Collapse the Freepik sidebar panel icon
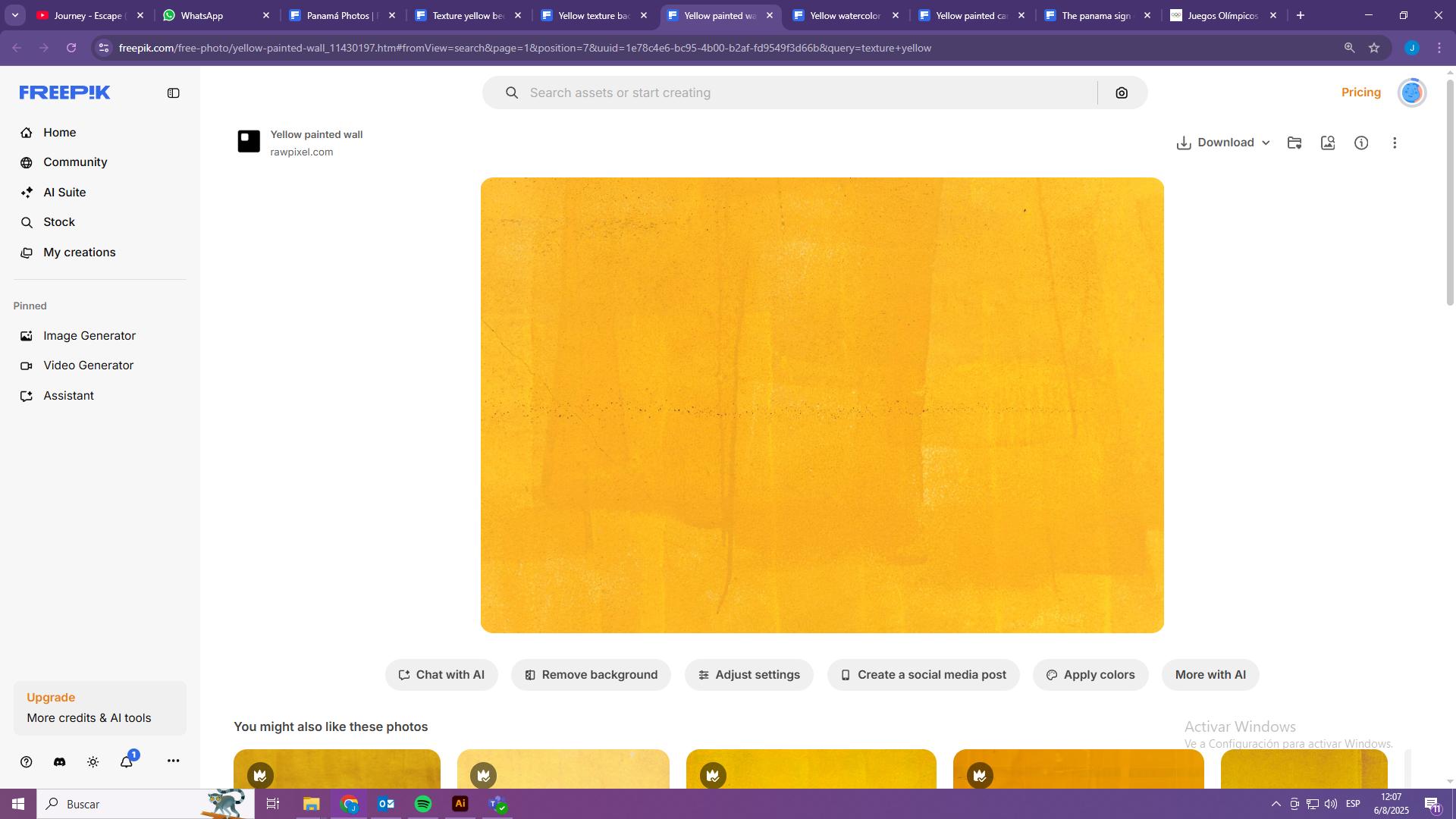 (173, 93)
